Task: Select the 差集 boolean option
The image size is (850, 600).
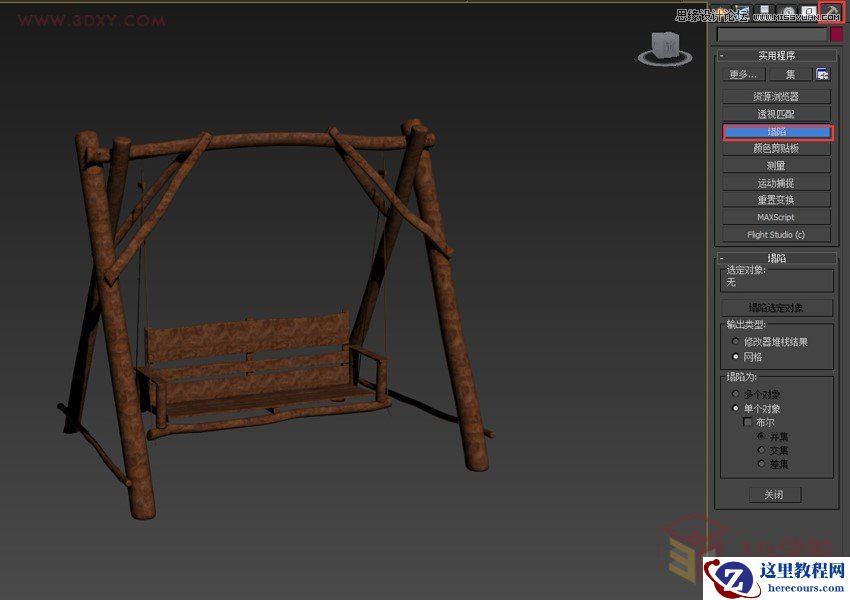Action: pos(773,464)
